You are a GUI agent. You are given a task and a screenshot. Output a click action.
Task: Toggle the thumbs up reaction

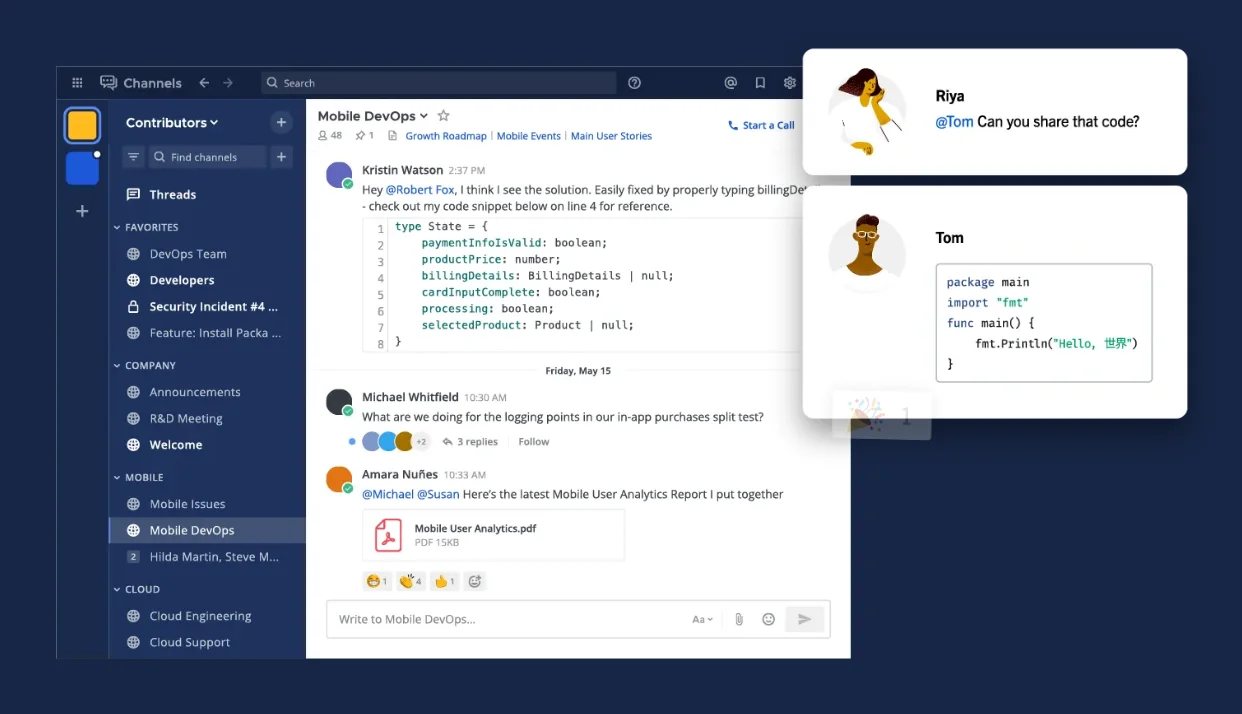[445, 581]
